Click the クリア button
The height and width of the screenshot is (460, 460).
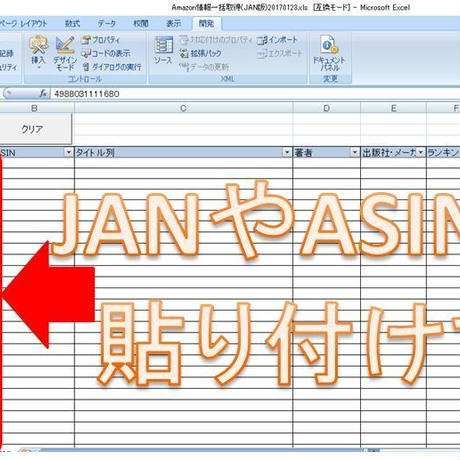pyautogui.click(x=33, y=129)
